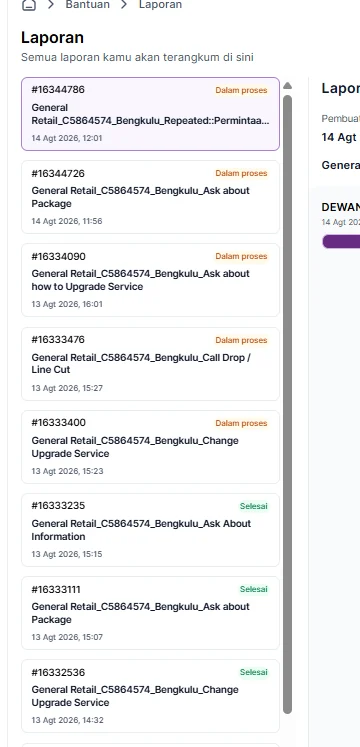The width and height of the screenshot is (360, 747).
Task: Open Laporan breadcrumb link
Action: (160, 5)
